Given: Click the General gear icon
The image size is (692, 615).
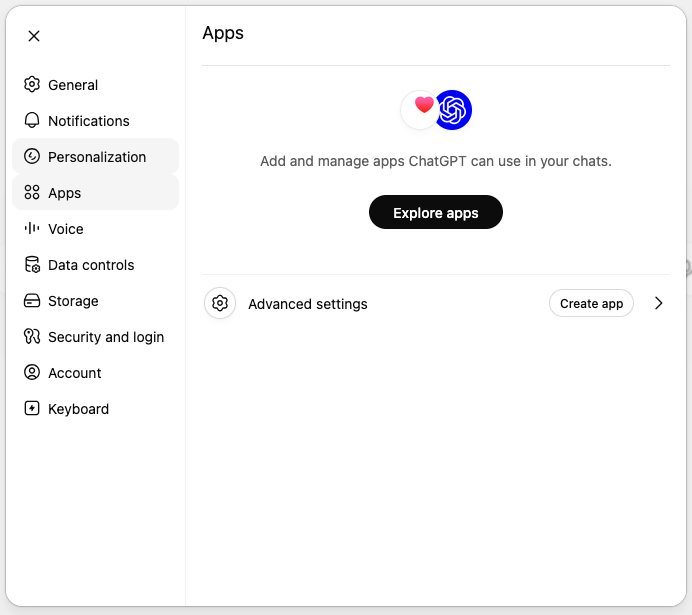Looking at the screenshot, I should tap(32, 84).
